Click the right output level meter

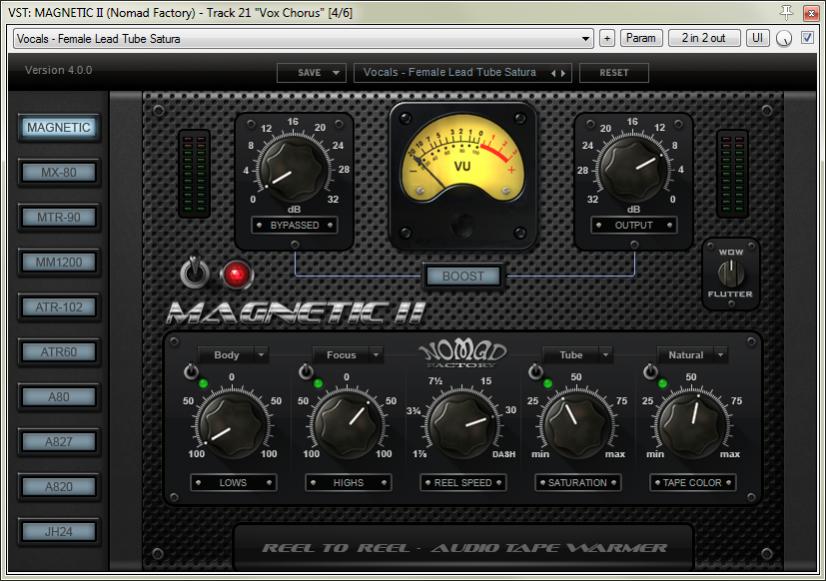coord(733,174)
